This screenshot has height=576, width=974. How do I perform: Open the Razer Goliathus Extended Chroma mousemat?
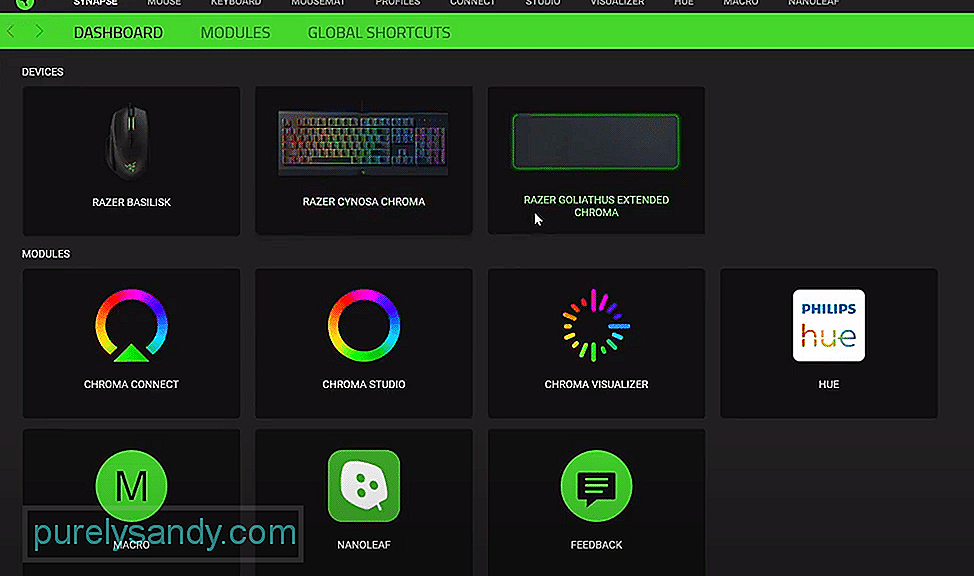[596, 160]
